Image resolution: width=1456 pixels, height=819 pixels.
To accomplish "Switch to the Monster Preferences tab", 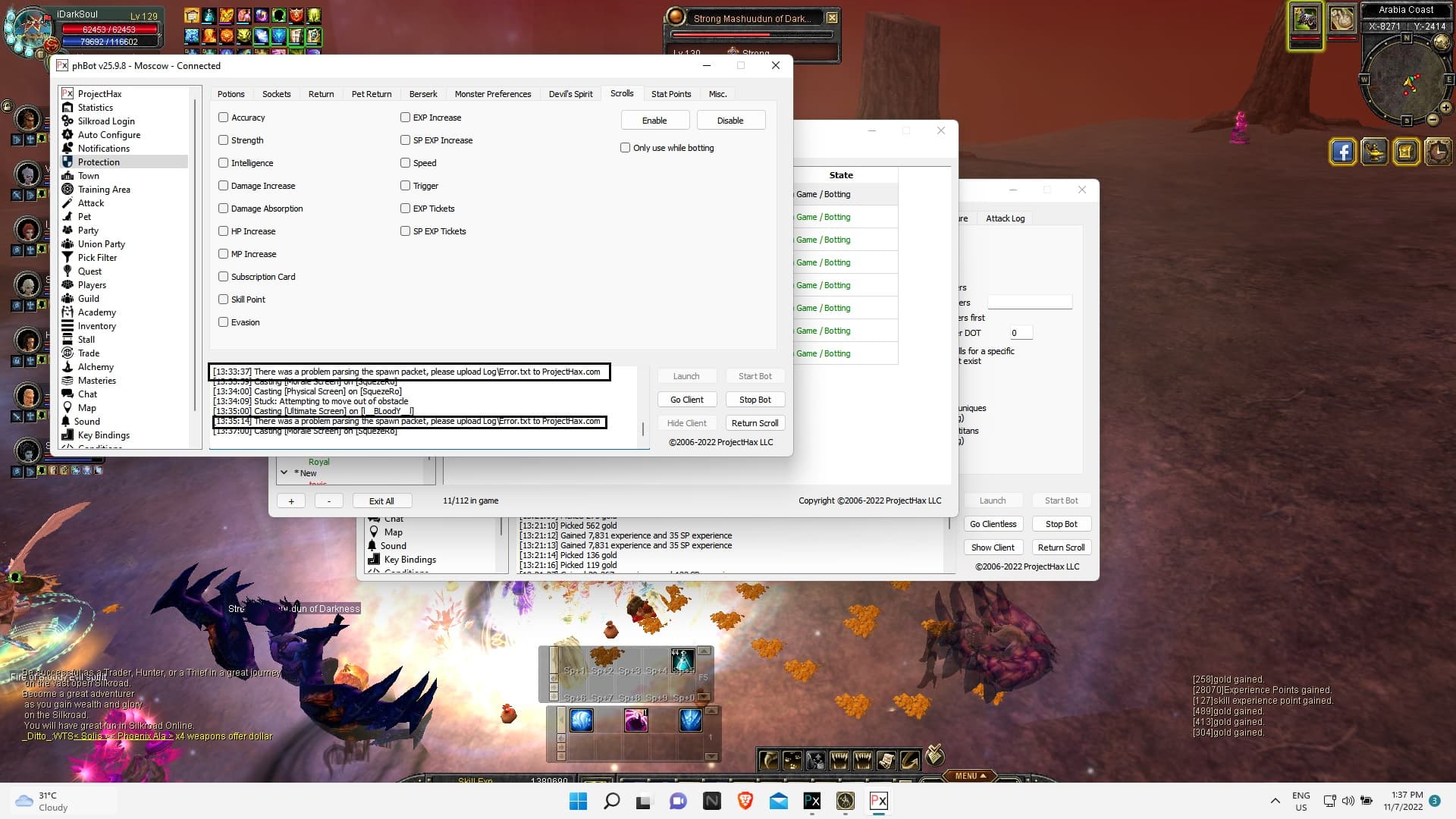I will (493, 94).
